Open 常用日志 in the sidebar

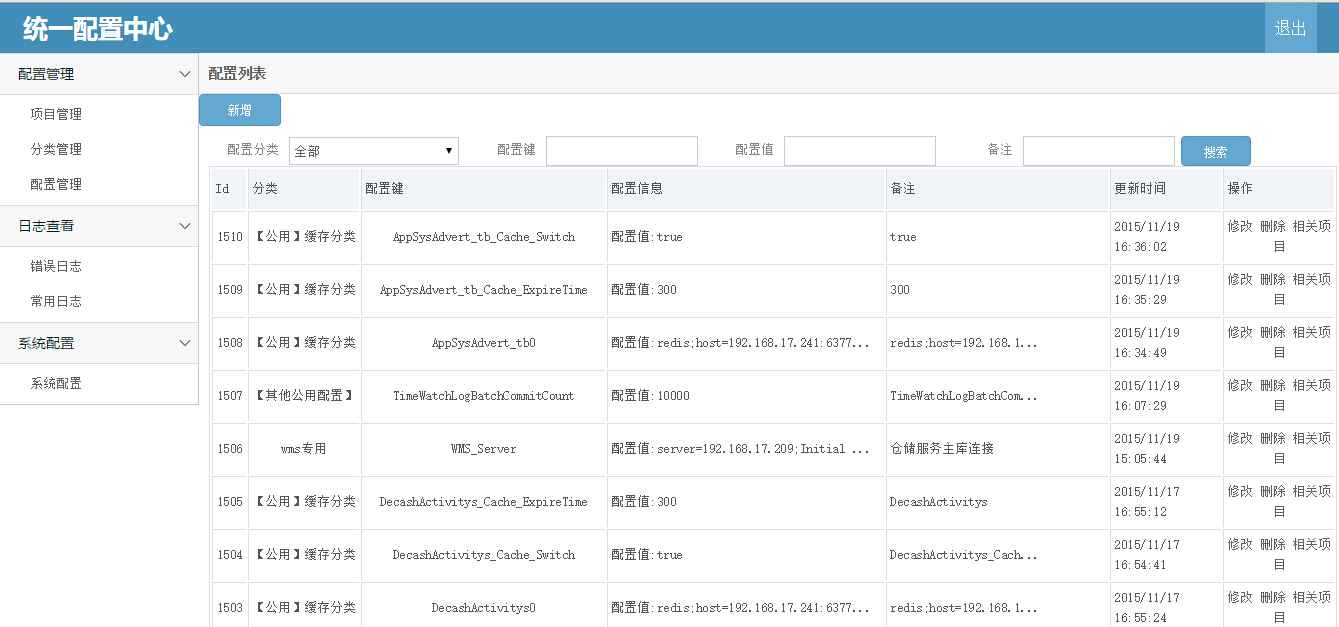tap(56, 301)
